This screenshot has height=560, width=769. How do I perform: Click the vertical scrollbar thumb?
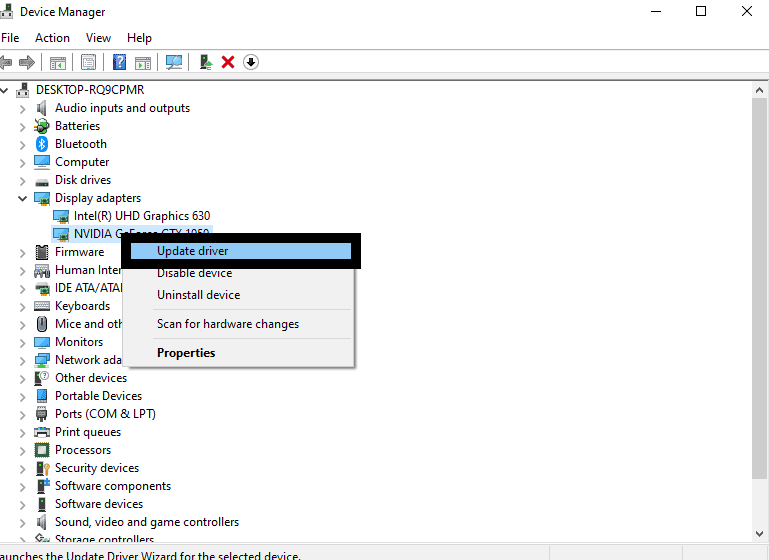(760, 288)
